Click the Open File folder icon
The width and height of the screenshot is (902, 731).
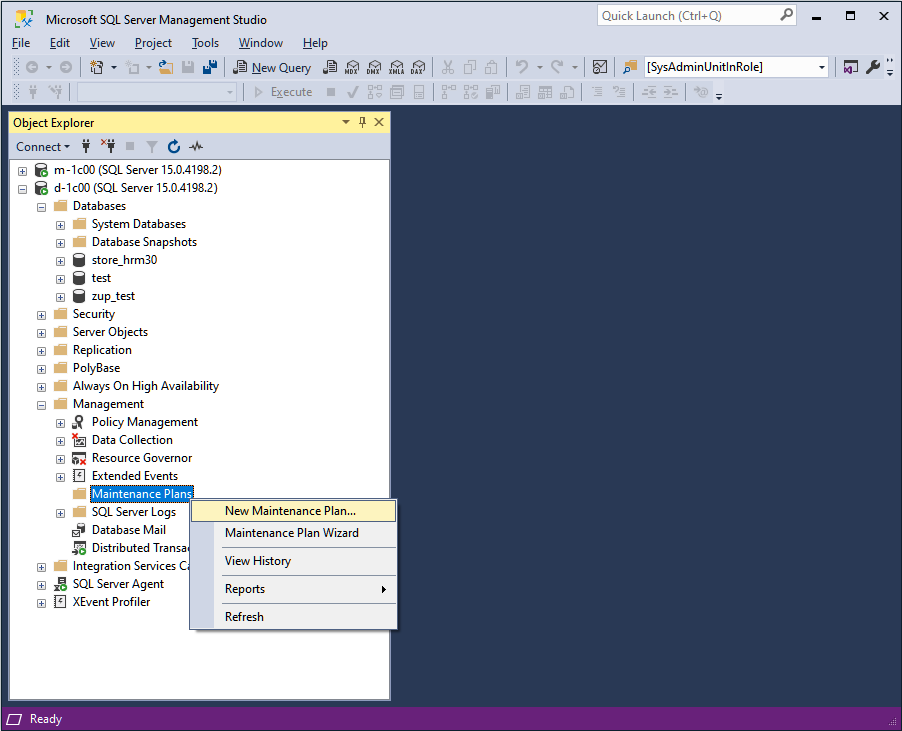166,67
